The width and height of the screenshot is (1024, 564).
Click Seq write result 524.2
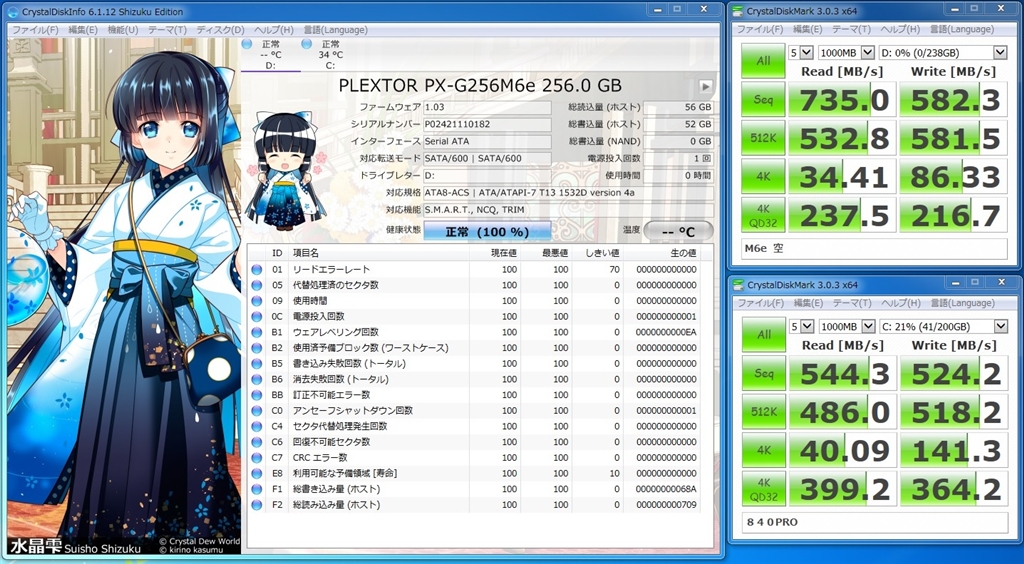coord(953,373)
